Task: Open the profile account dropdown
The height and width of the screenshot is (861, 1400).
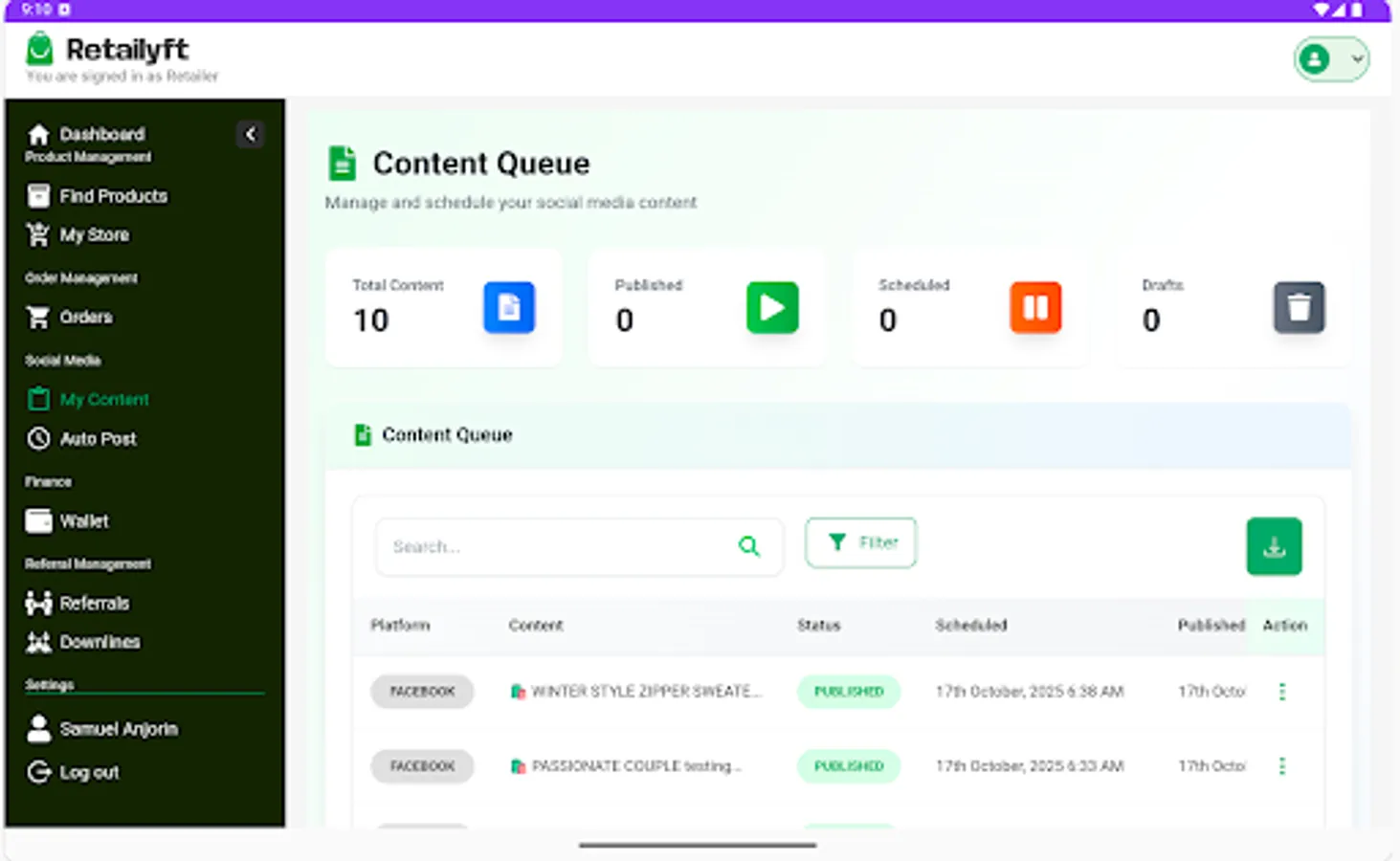Action: coord(1332,58)
